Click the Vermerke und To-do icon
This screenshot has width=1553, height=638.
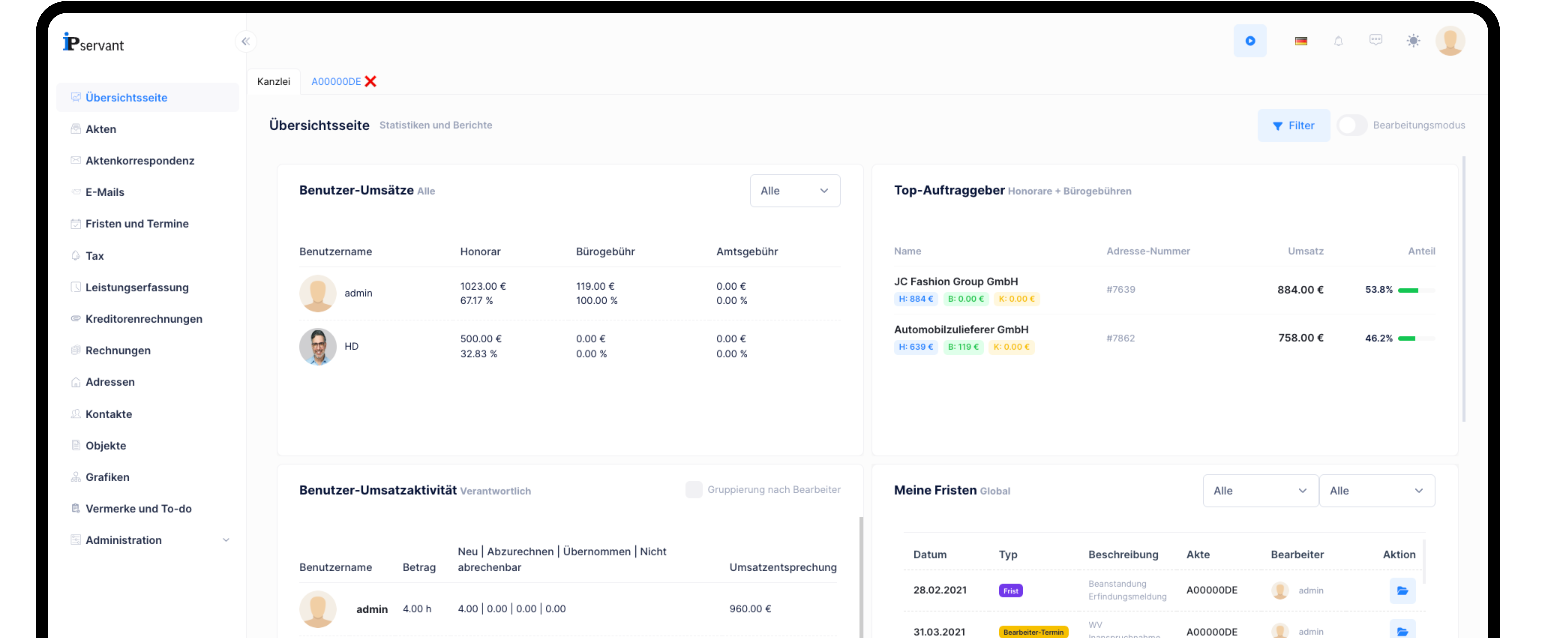[x=76, y=508]
